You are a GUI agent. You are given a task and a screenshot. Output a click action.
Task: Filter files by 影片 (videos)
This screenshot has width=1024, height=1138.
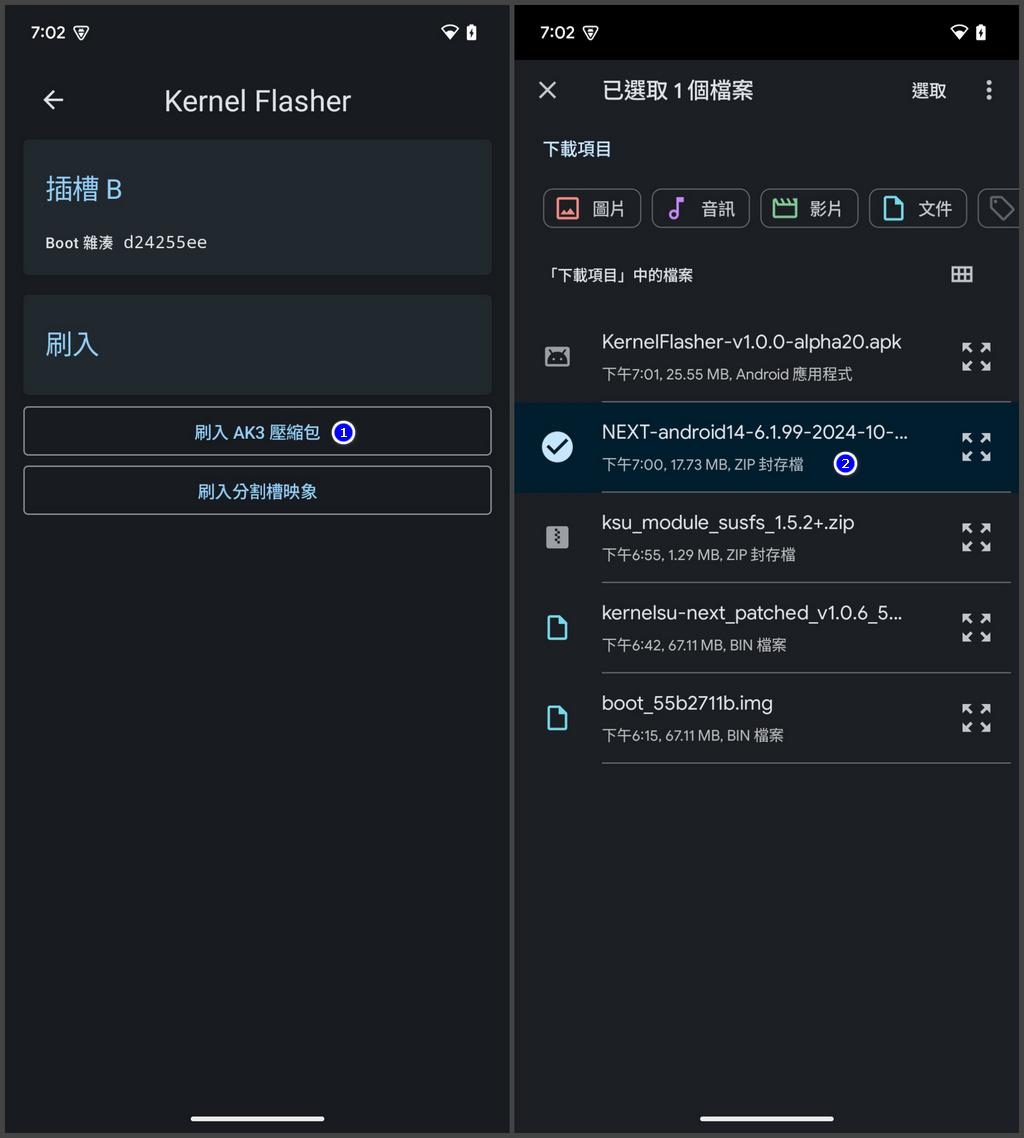(x=809, y=208)
